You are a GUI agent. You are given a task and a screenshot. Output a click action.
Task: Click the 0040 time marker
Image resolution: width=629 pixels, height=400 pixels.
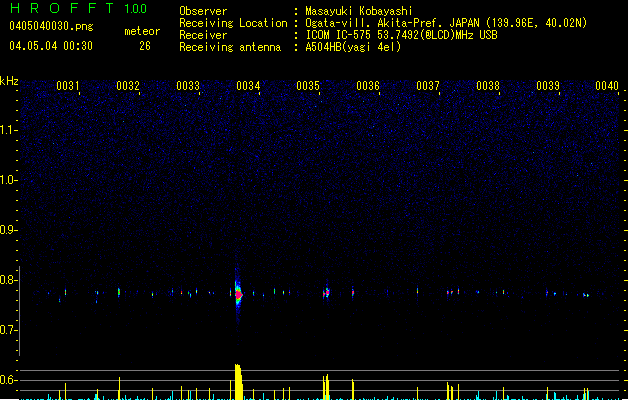(x=607, y=86)
